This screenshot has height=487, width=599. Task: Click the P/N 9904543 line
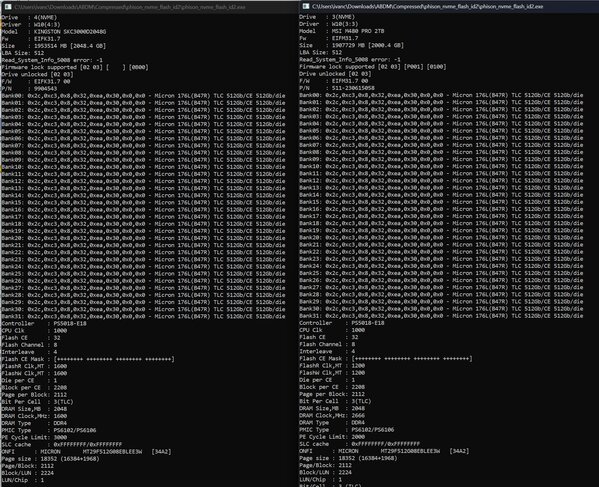coord(29,89)
